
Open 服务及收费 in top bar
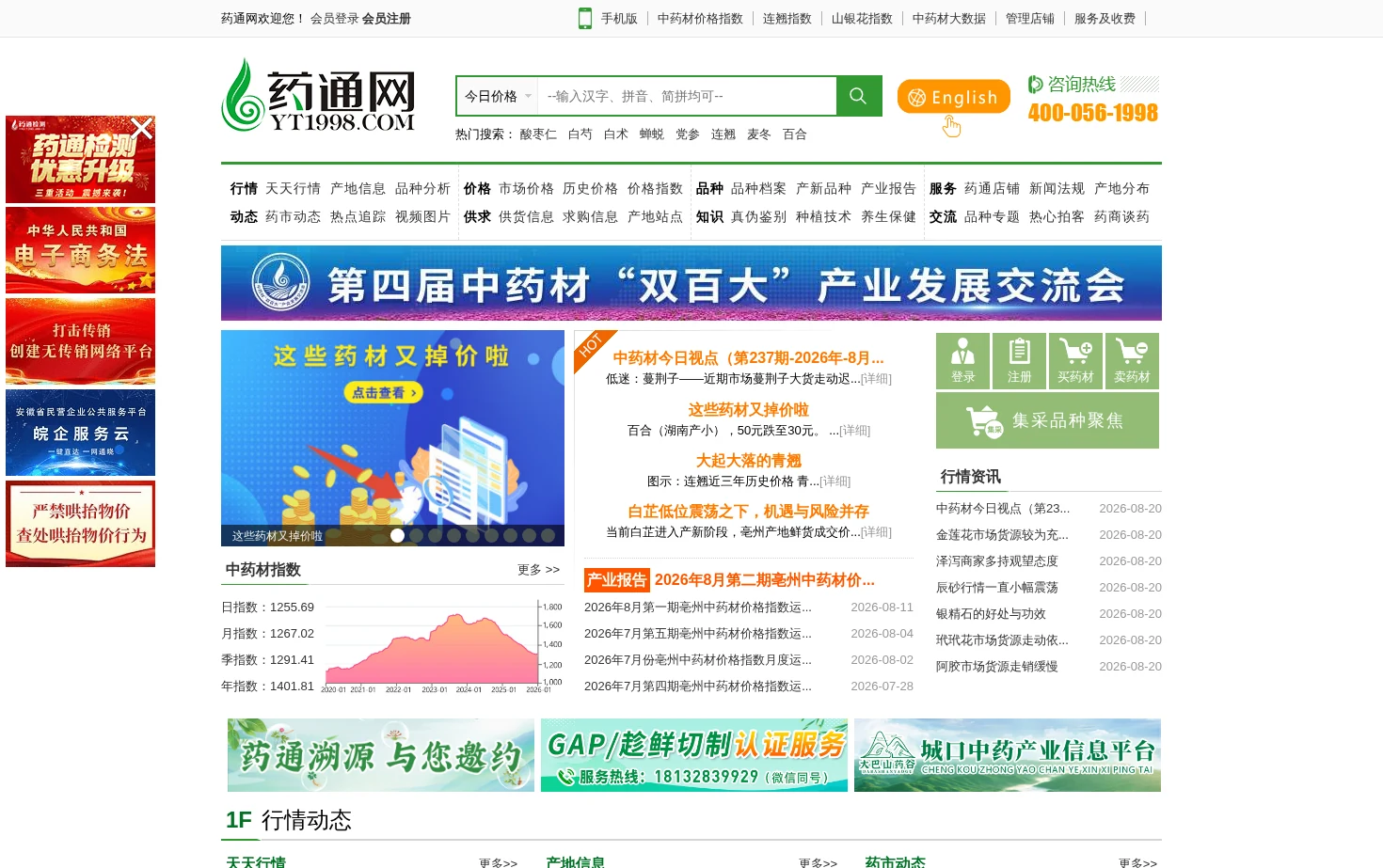coord(1105,18)
